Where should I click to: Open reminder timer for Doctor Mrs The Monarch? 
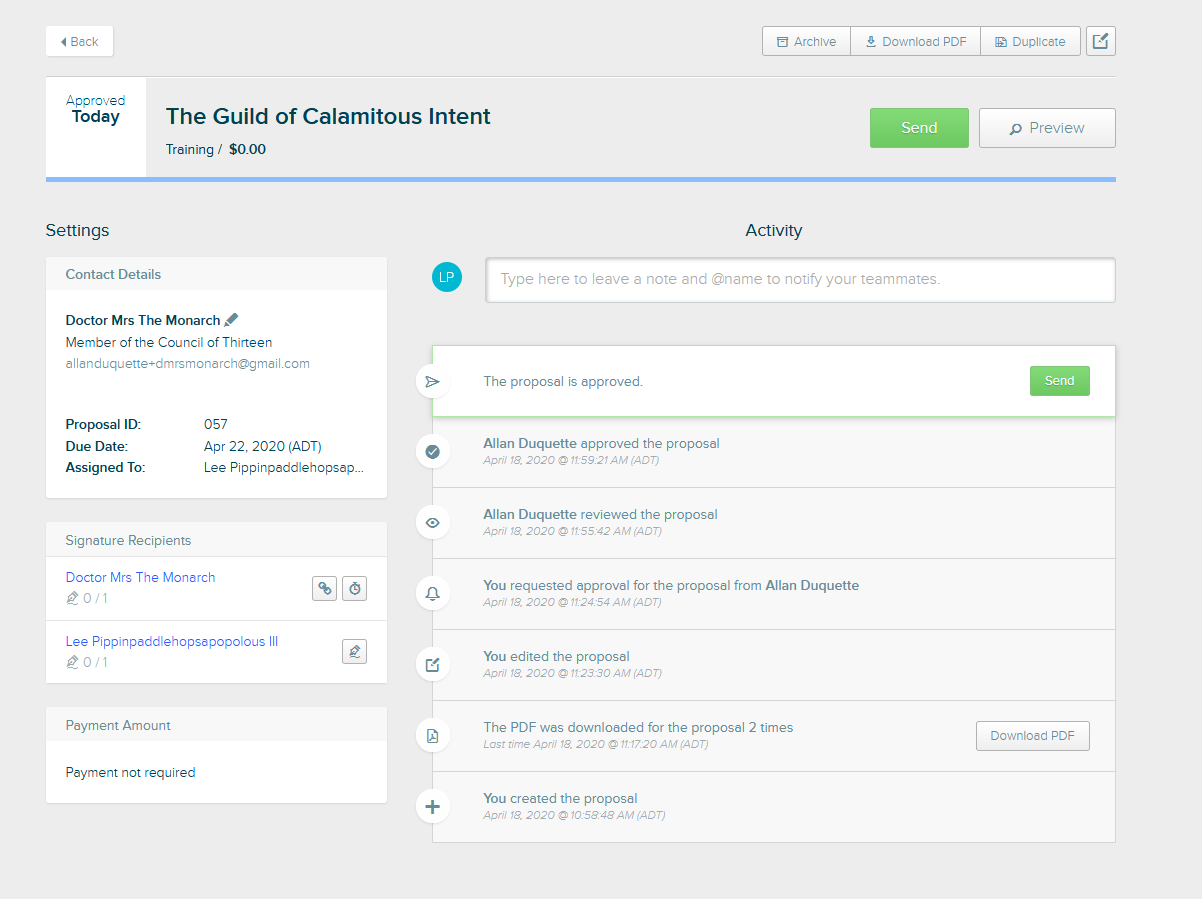click(x=354, y=589)
